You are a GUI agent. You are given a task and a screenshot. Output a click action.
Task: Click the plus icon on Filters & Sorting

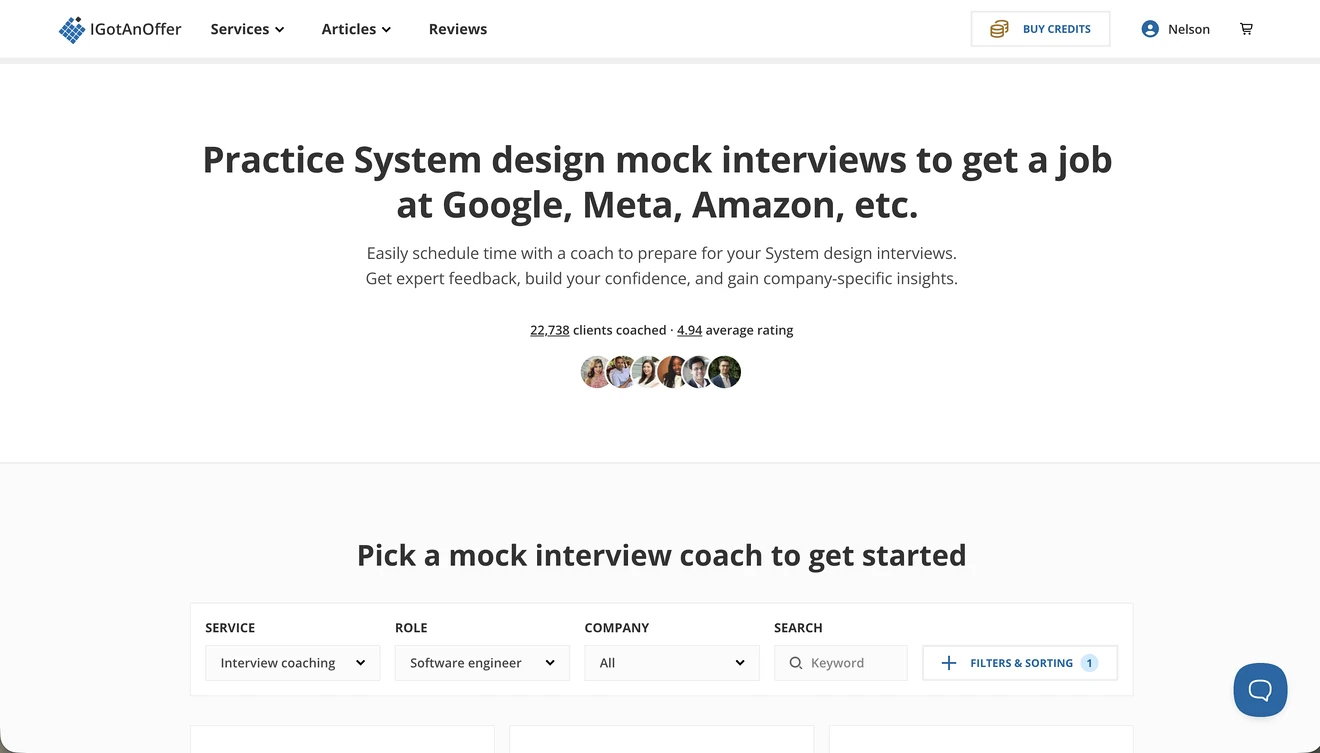click(x=949, y=663)
